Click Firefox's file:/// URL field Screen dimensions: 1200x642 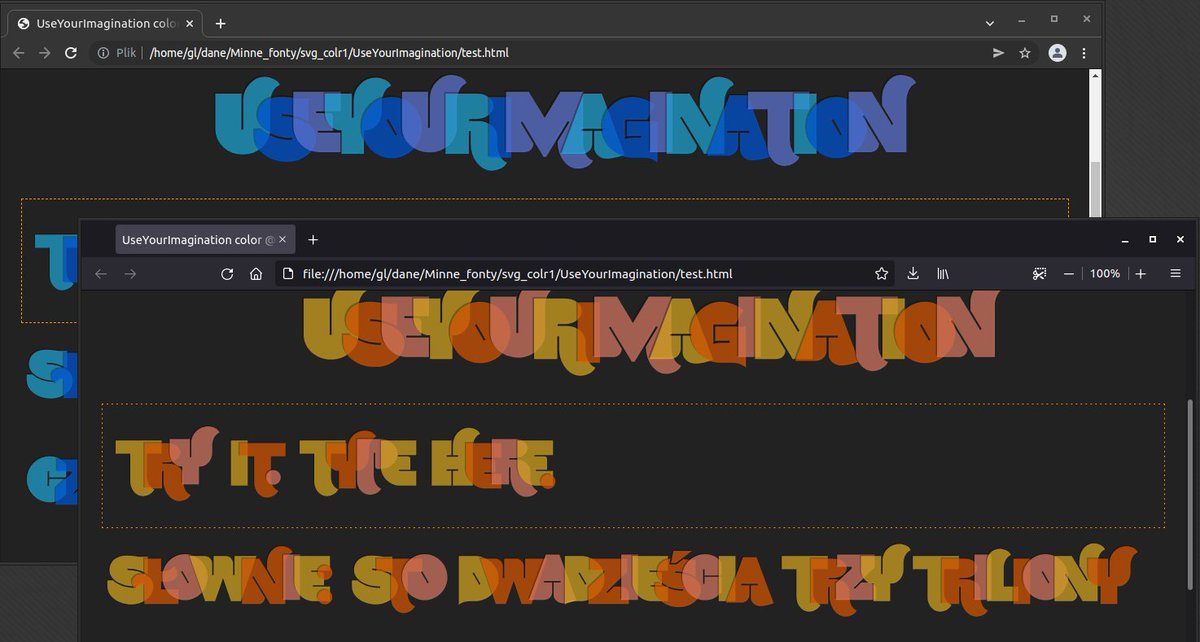[x=585, y=274]
